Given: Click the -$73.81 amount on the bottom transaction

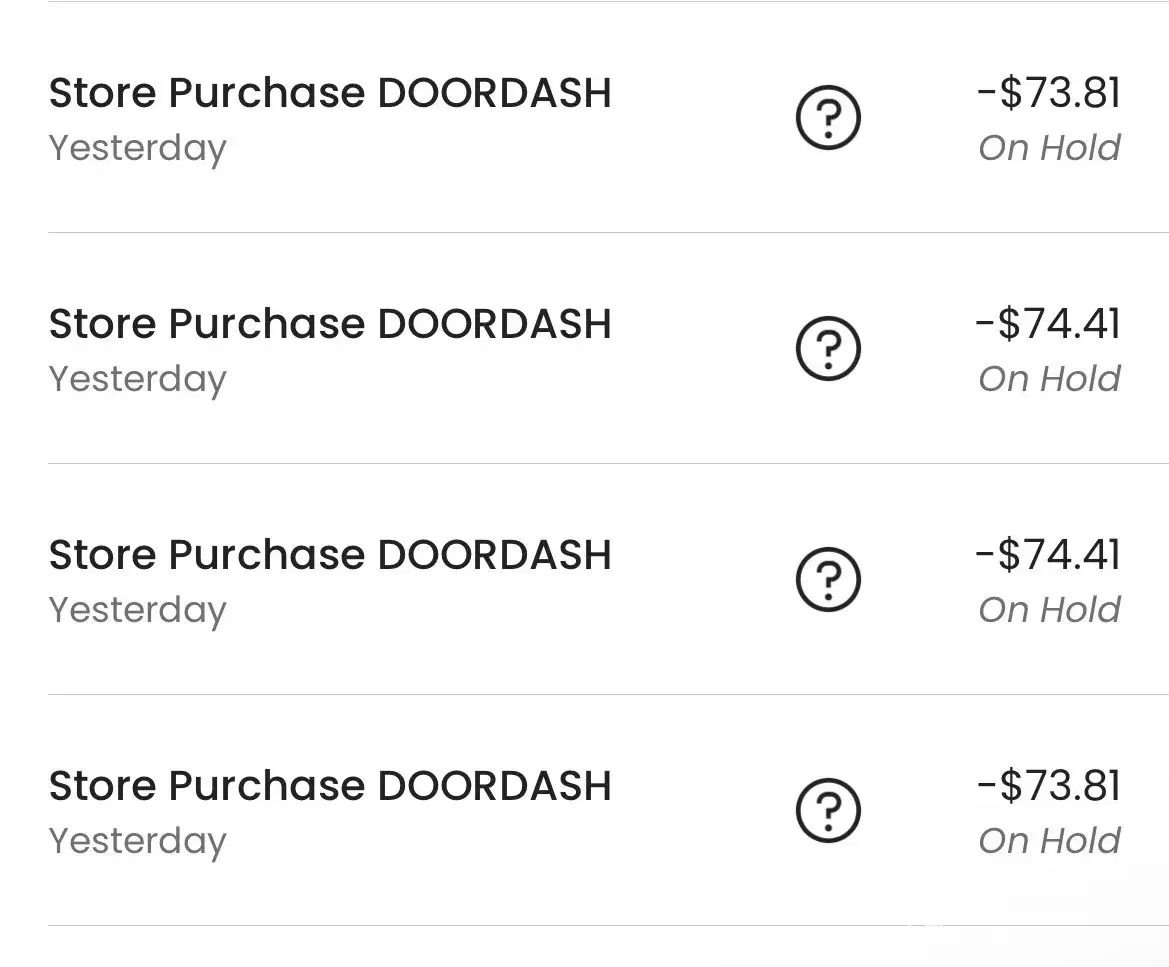Looking at the screenshot, I should 1049,786.
